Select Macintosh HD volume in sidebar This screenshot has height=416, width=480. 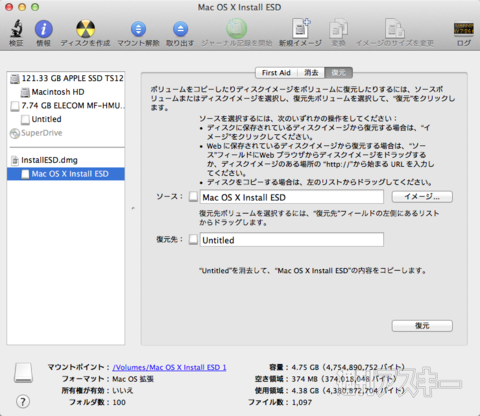tap(66, 92)
